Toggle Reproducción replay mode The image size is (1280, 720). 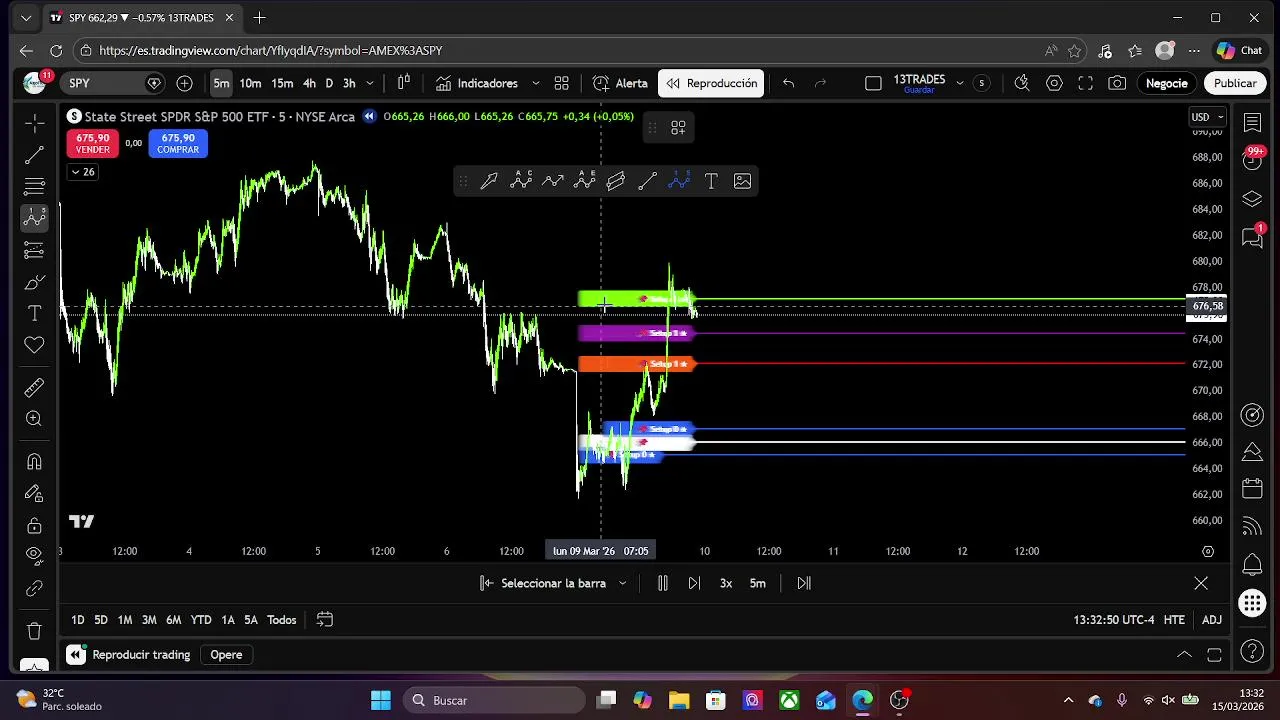pyautogui.click(x=711, y=83)
